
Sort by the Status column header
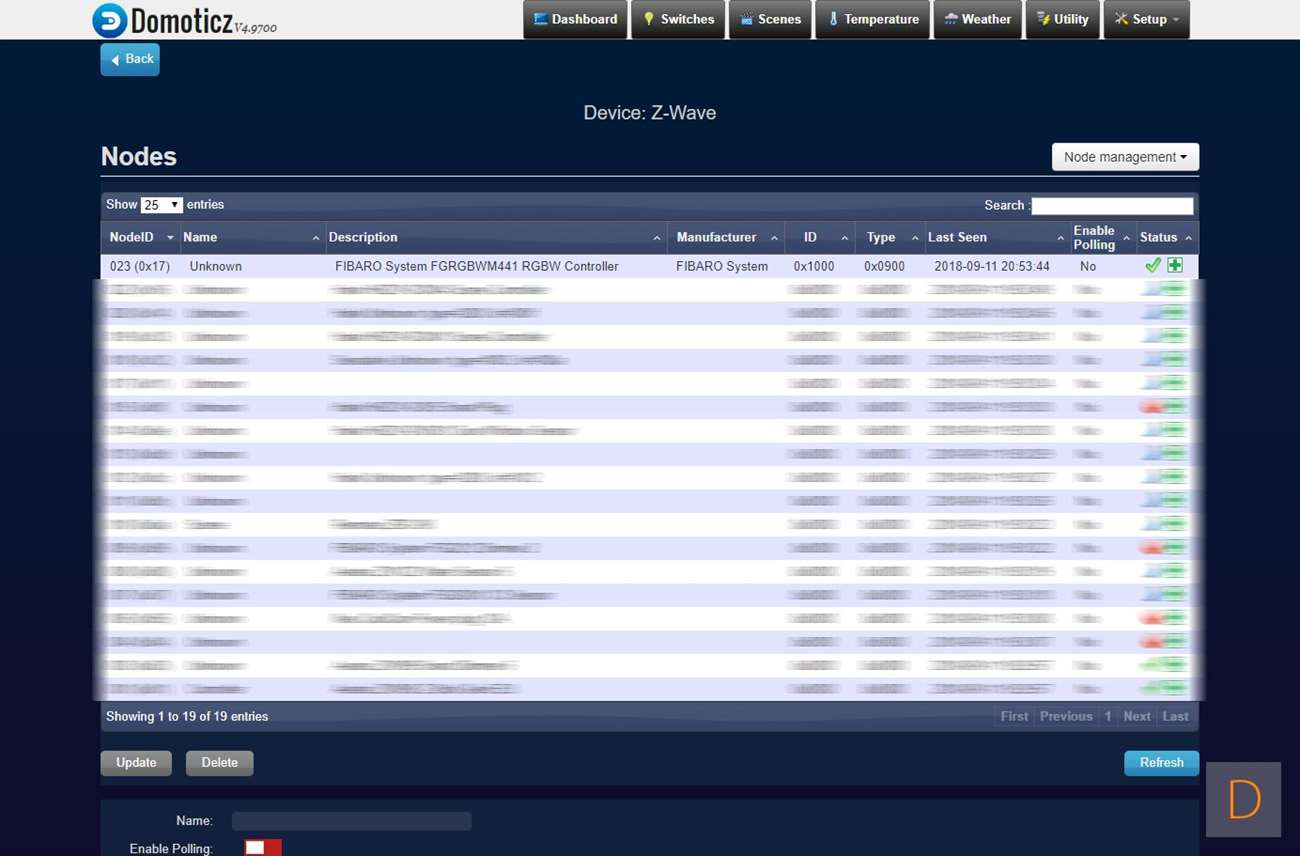tap(1167, 238)
